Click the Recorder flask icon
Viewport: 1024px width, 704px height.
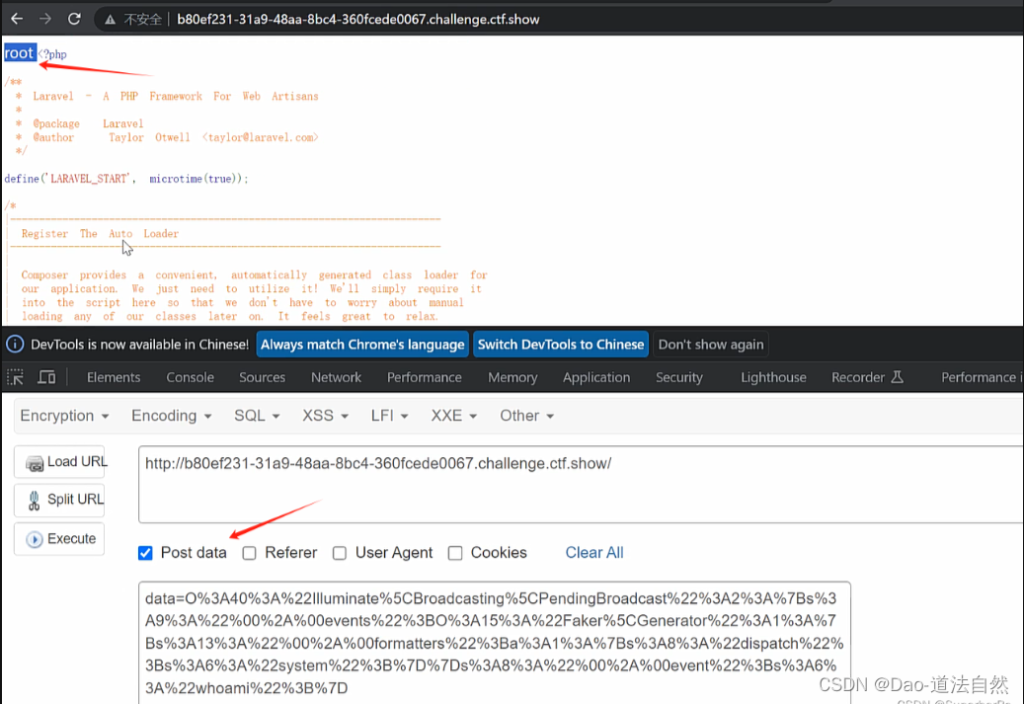pyautogui.click(x=897, y=377)
